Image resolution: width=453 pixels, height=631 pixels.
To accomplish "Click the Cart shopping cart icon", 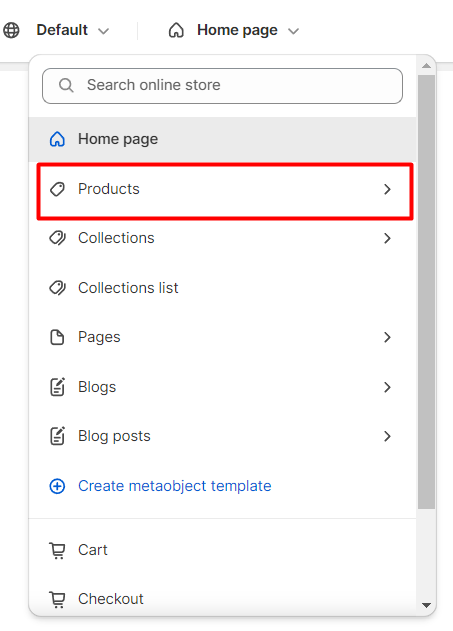I will coord(57,550).
